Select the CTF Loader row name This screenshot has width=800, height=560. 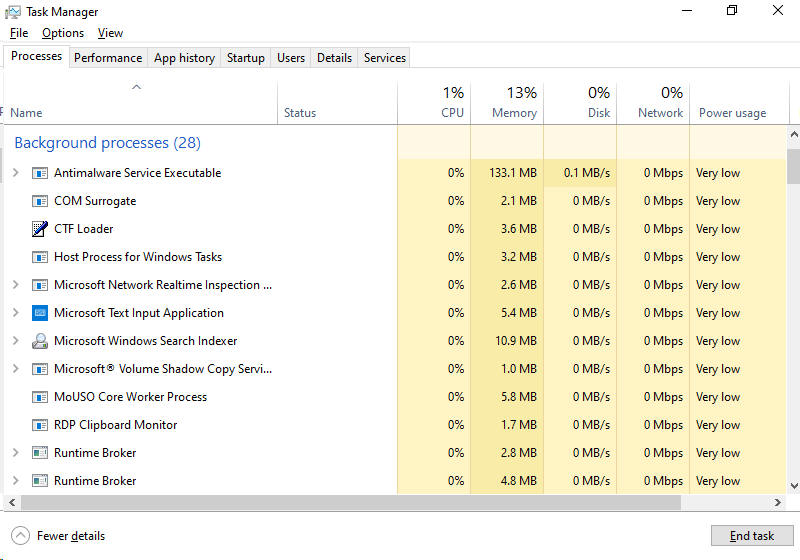tap(84, 229)
